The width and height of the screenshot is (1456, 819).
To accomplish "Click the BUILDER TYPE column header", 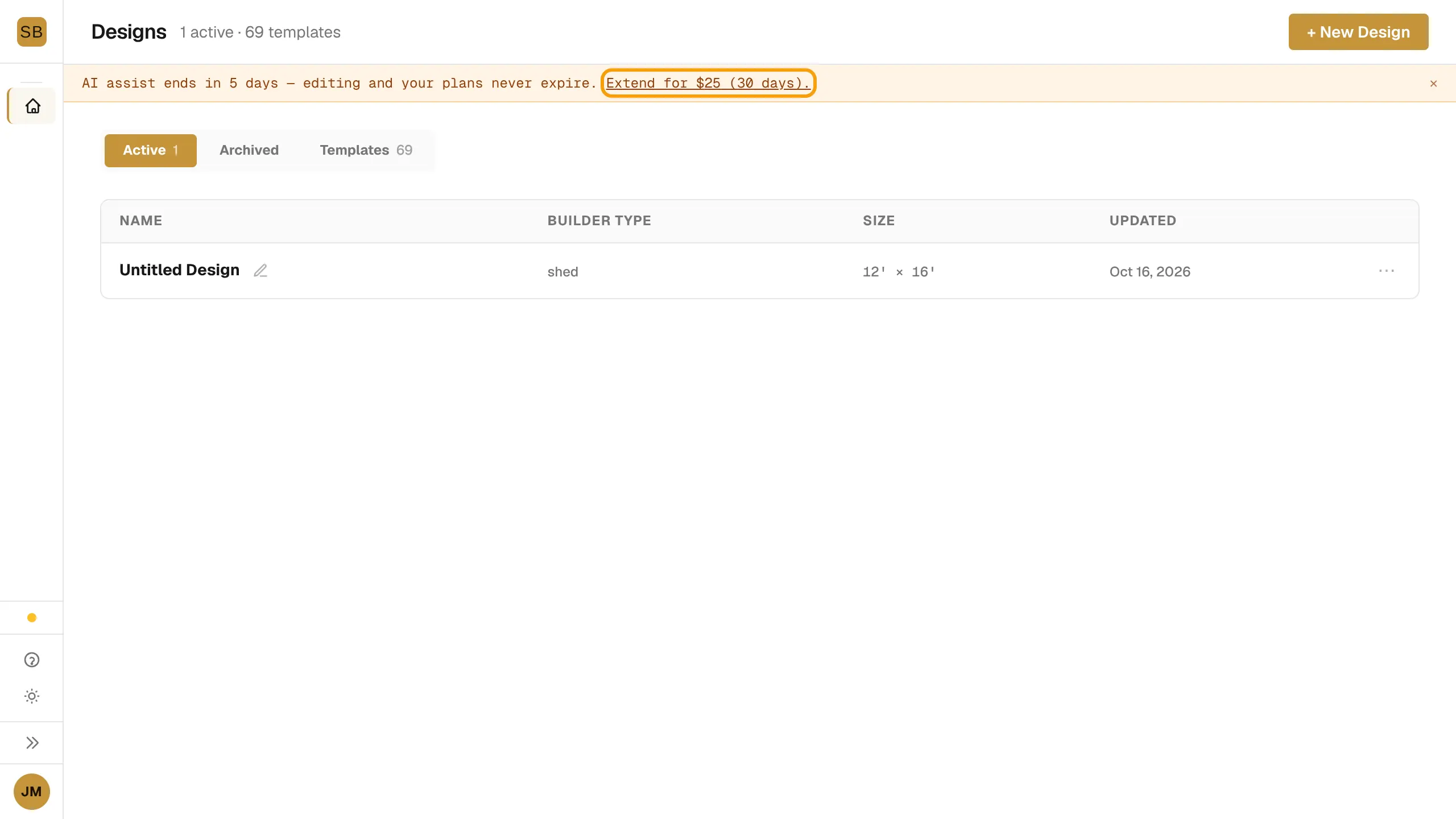I will pos(599,221).
